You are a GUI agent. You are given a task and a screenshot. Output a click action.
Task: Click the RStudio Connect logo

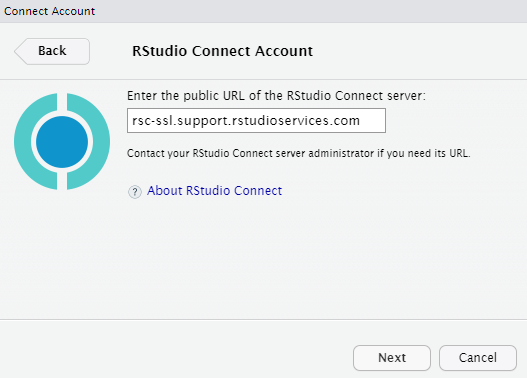click(x=62, y=141)
